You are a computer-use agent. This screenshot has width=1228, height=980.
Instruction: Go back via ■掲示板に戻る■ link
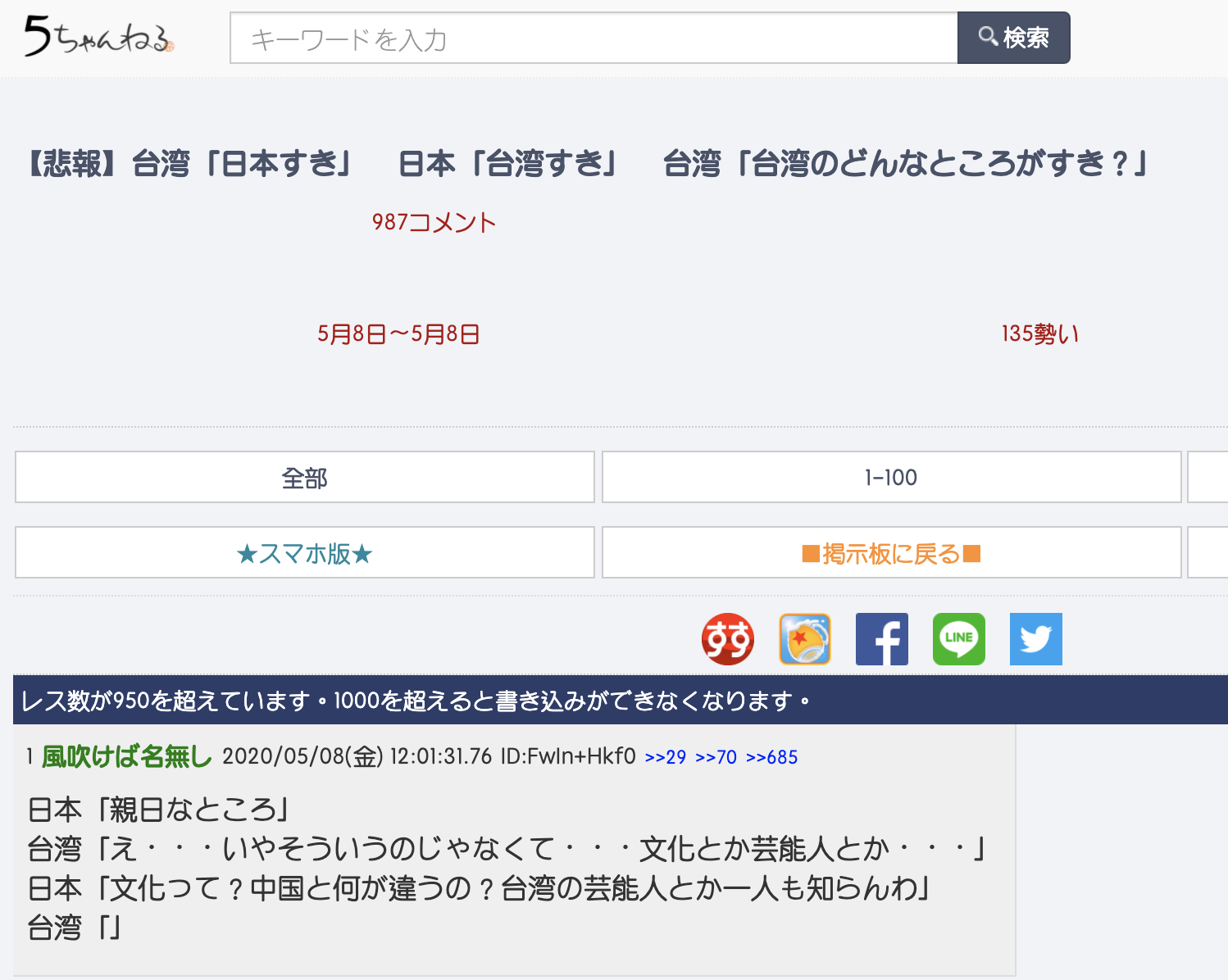pyautogui.click(x=892, y=553)
